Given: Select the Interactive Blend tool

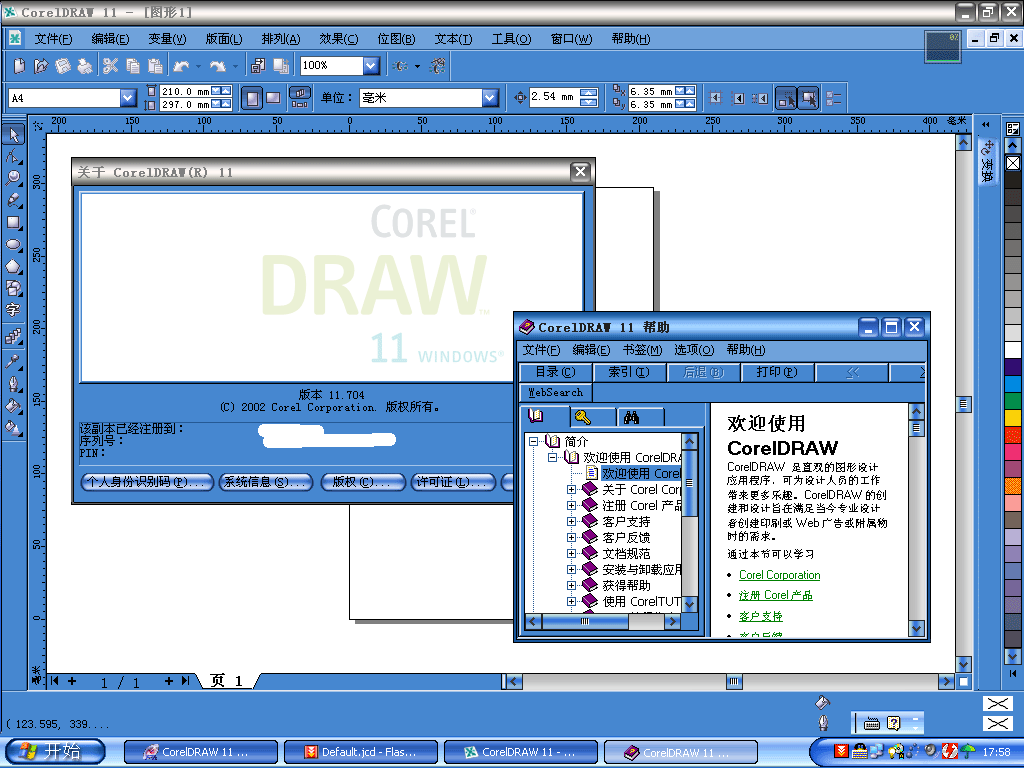Looking at the screenshot, I should coord(14,336).
